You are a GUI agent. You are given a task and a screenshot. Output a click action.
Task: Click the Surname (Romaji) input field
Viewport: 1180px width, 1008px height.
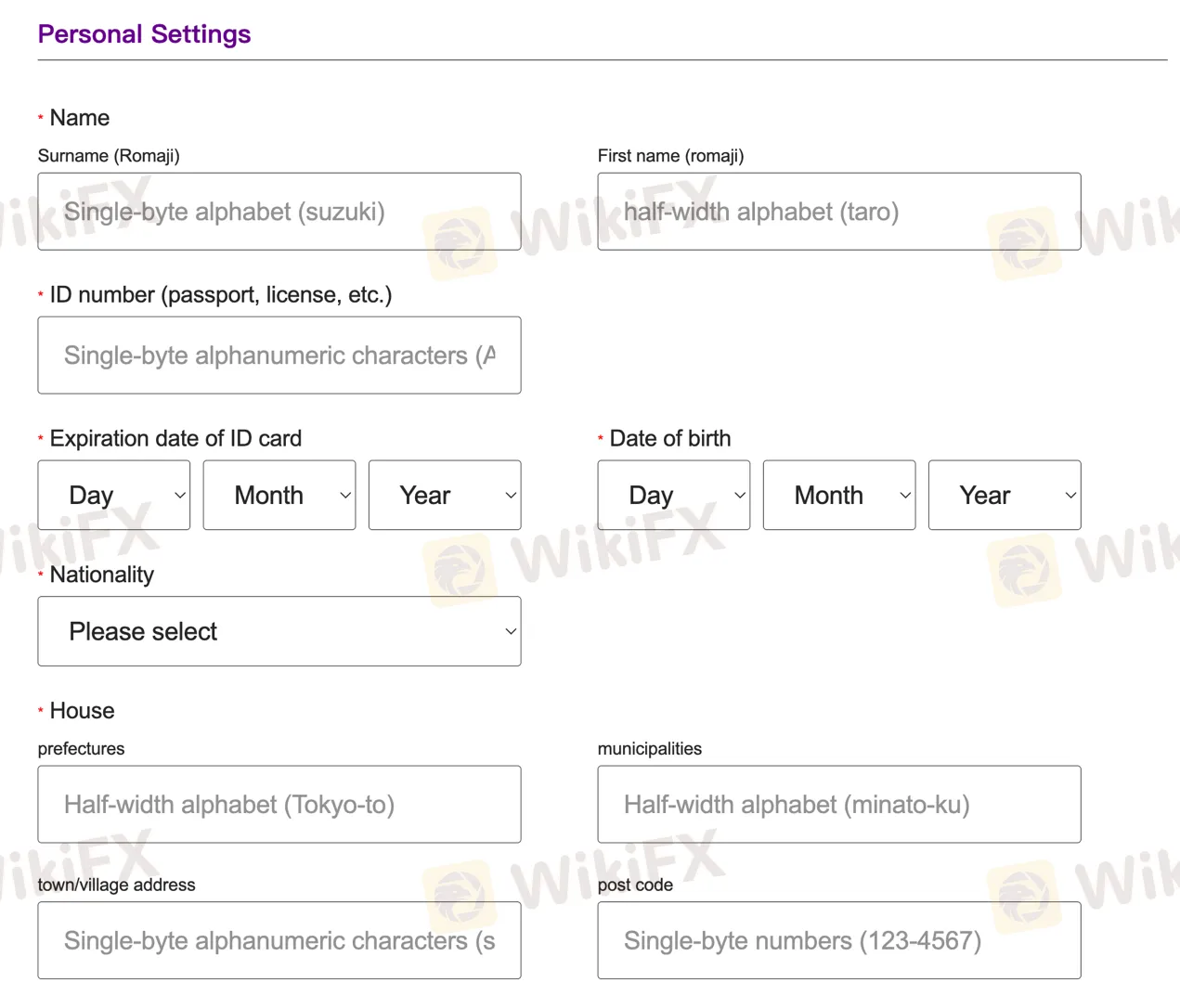279,212
